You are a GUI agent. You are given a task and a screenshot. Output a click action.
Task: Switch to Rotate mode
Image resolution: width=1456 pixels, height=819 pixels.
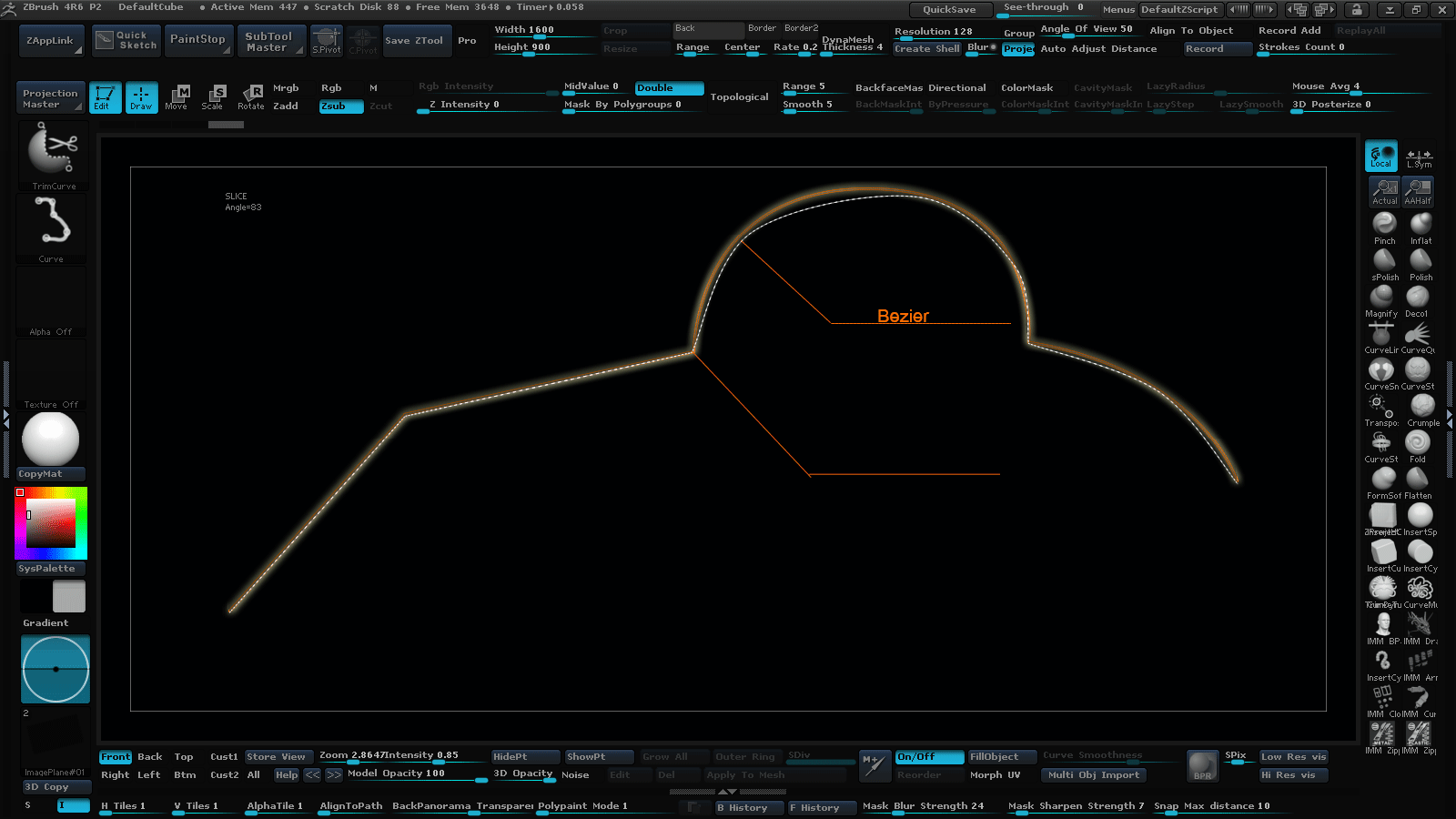click(x=251, y=96)
